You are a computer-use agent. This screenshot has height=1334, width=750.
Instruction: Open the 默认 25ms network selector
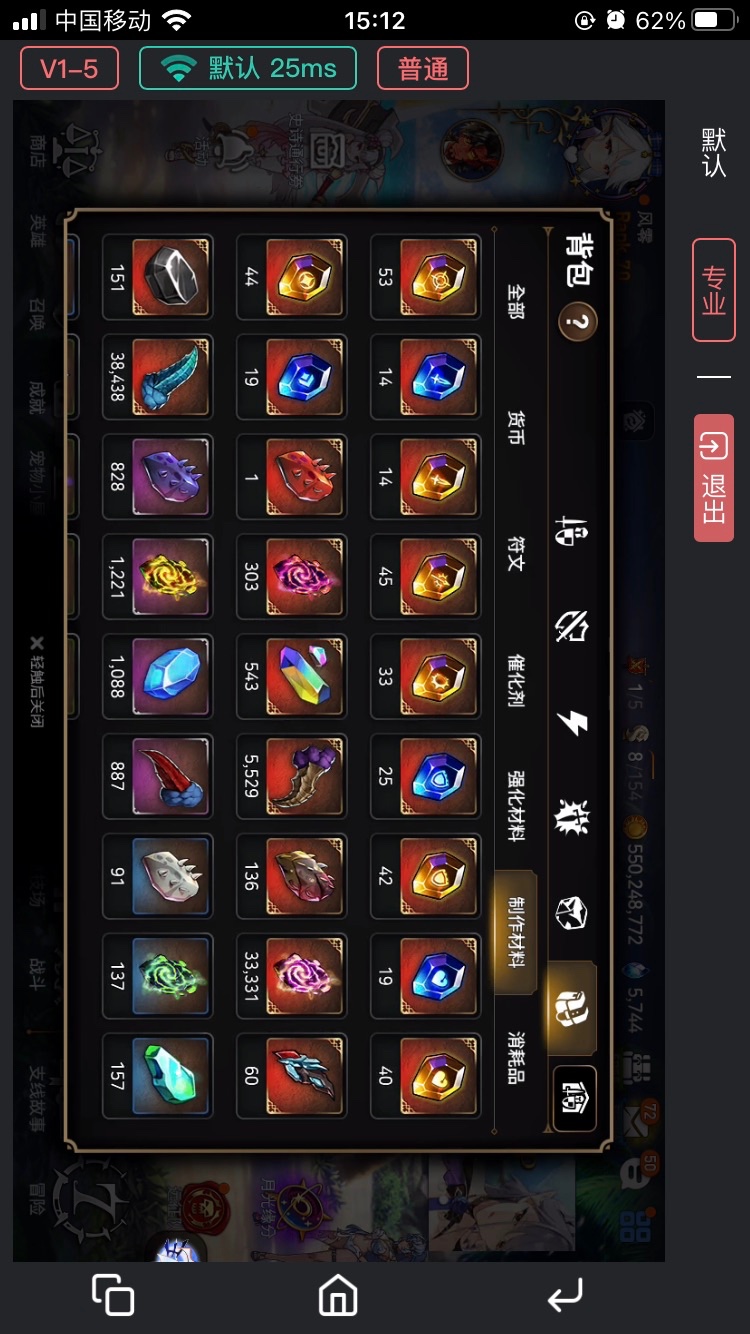point(247,69)
